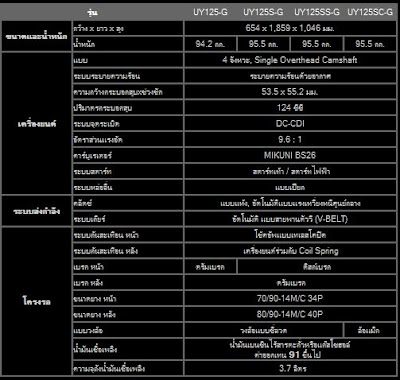Select the 80/90-14M/C 40P rear tire cell

[x=290, y=315]
